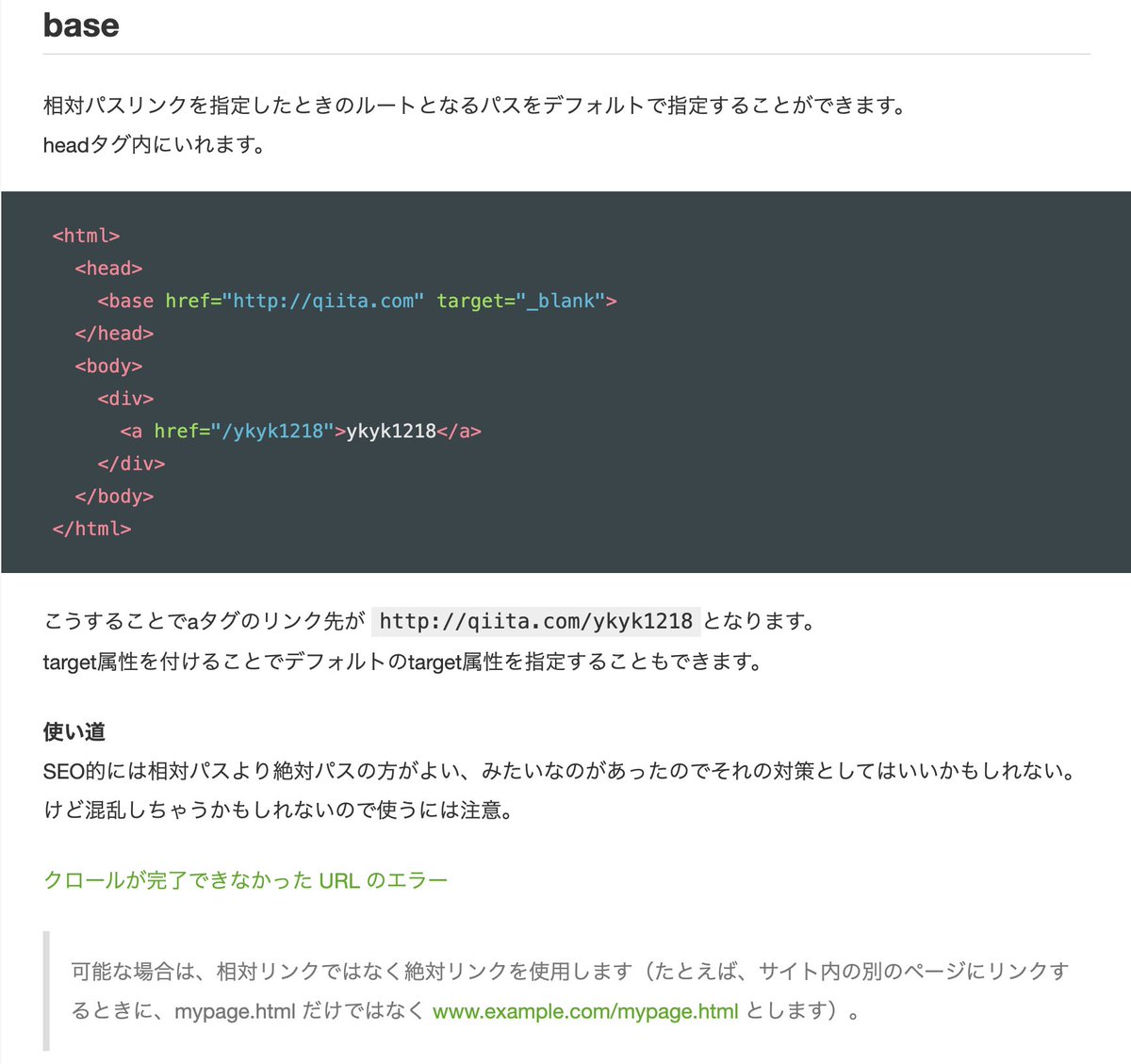Click the sentence starting SEO的には相対パスより
Viewport: 1131px width, 1064px height.
(561, 771)
